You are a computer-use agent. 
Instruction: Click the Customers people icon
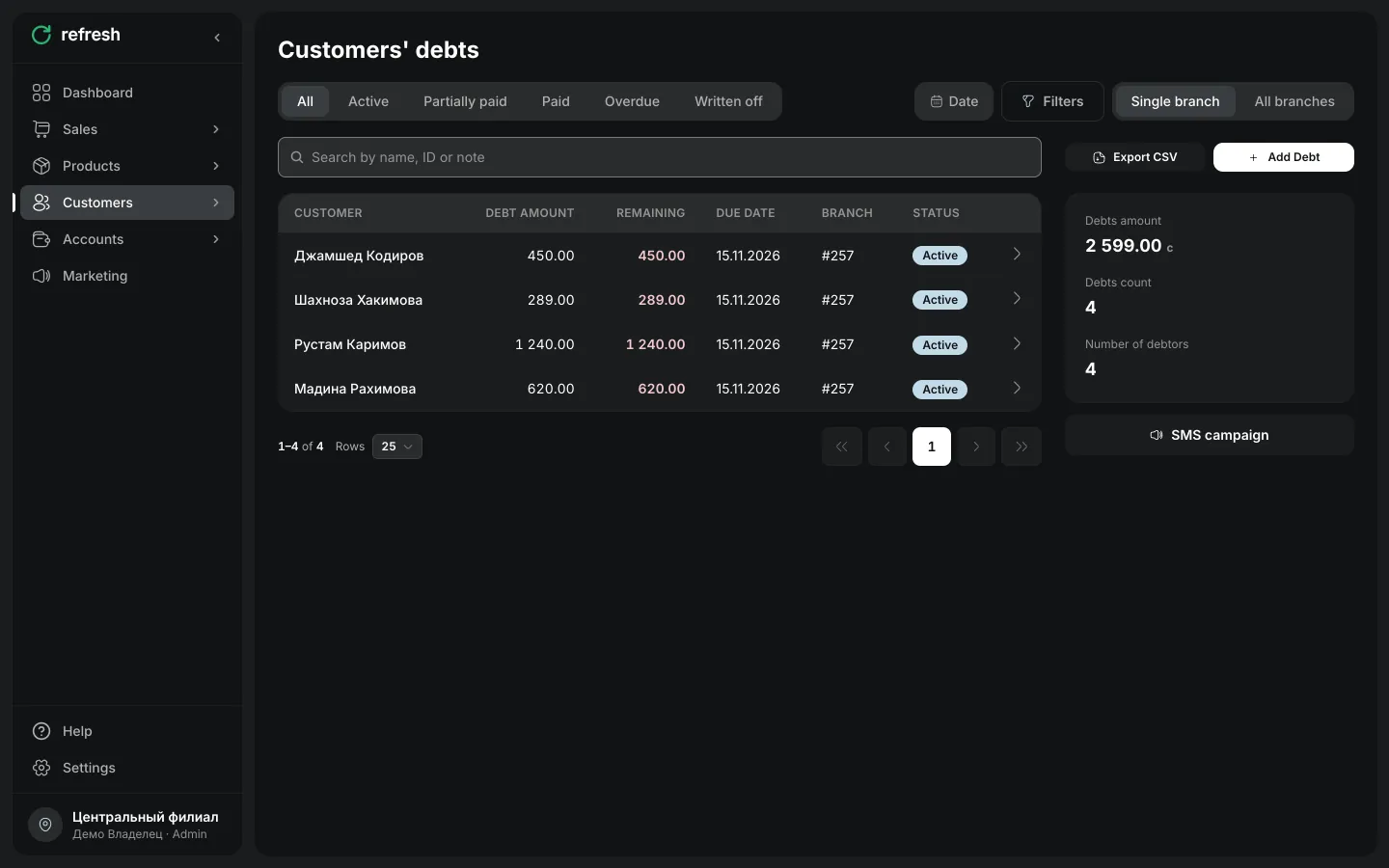(x=41, y=203)
